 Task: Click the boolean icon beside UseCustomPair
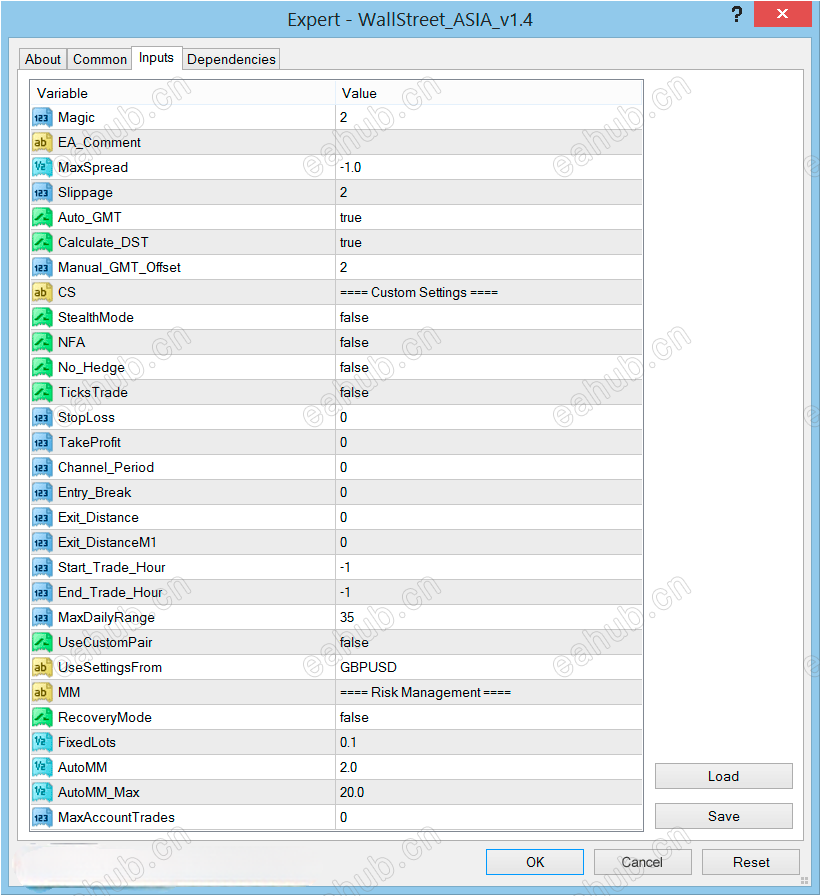coord(42,643)
